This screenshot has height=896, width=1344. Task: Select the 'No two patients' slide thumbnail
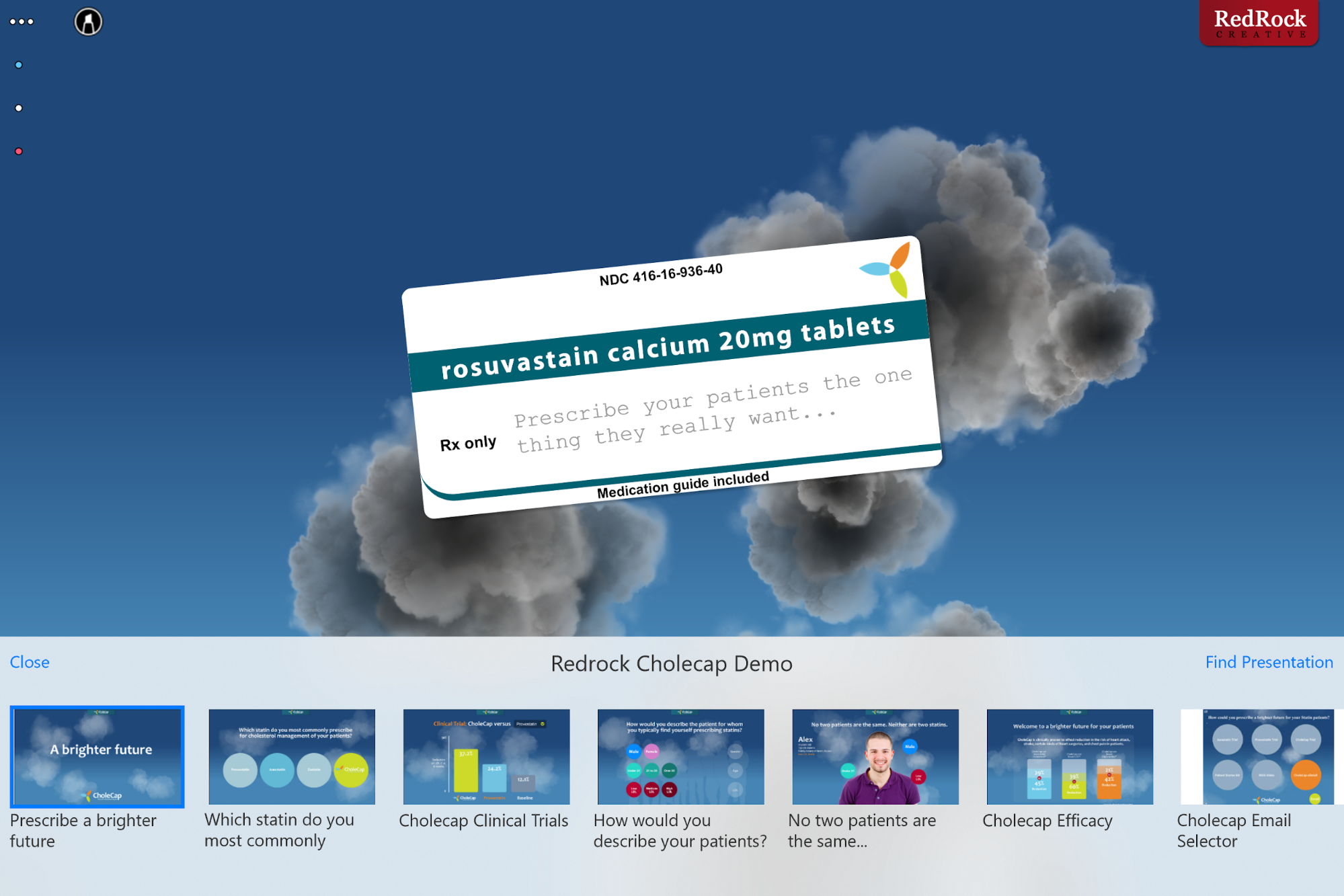click(x=875, y=756)
